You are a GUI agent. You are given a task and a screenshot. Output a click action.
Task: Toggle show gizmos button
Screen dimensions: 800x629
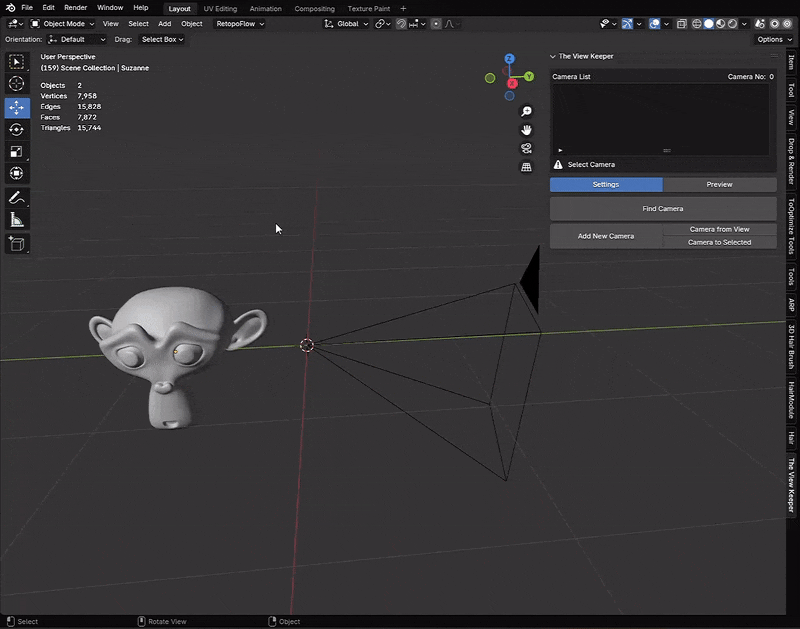pyautogui.click(x=628, y=24)
